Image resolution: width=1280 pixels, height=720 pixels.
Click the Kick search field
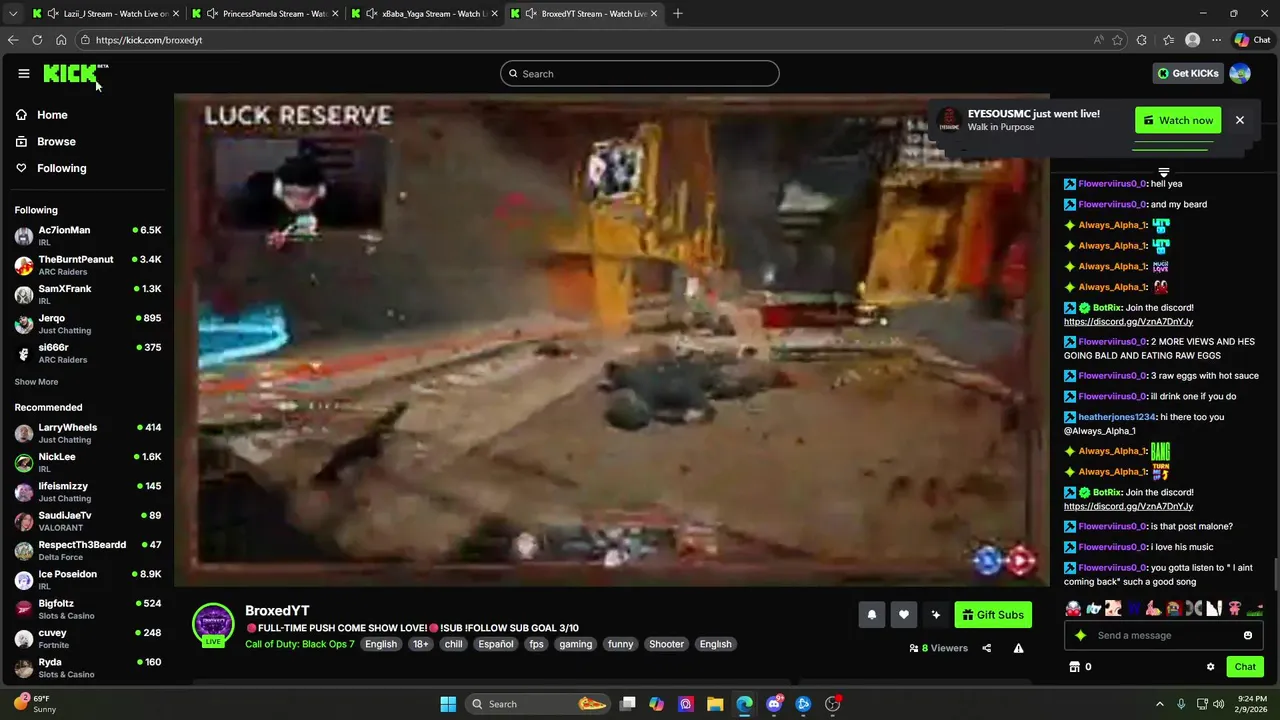[x=640, y=73]
